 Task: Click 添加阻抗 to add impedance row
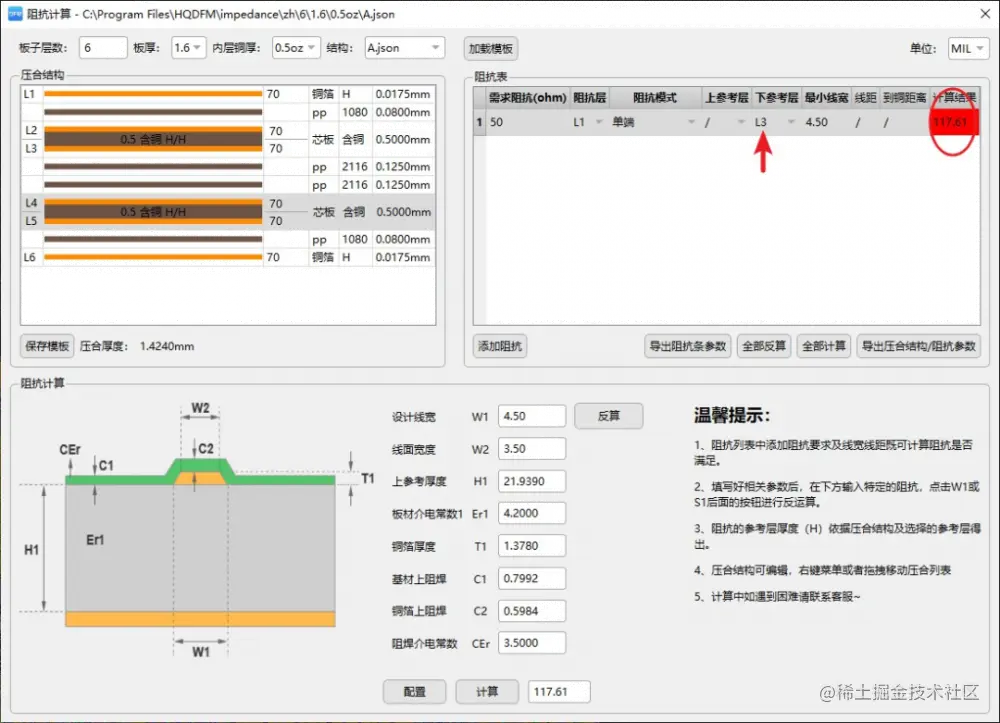point(500,346)
